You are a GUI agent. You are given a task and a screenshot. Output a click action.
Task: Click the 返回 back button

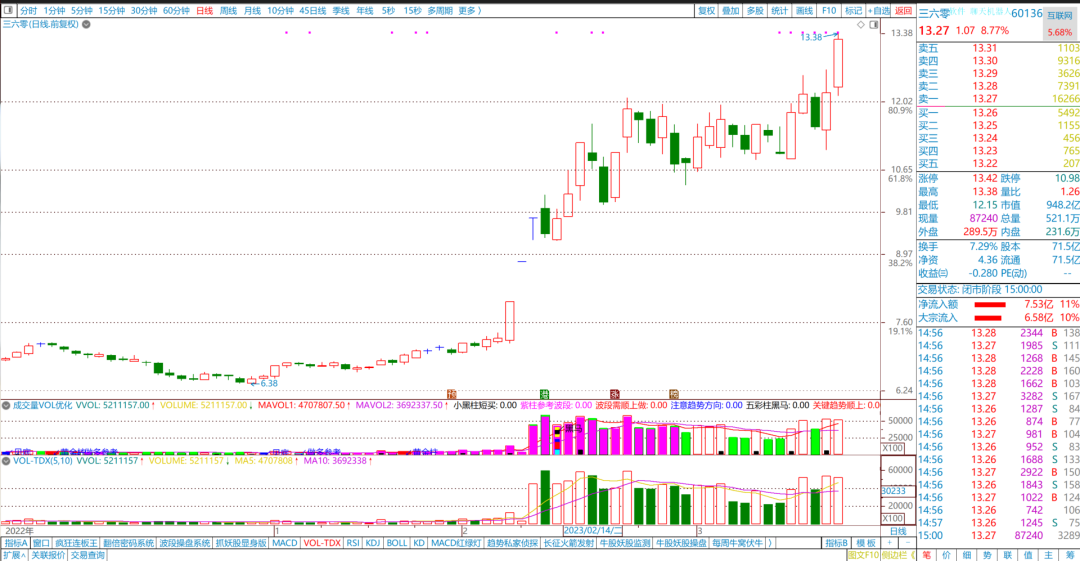[x=903, y=11]
